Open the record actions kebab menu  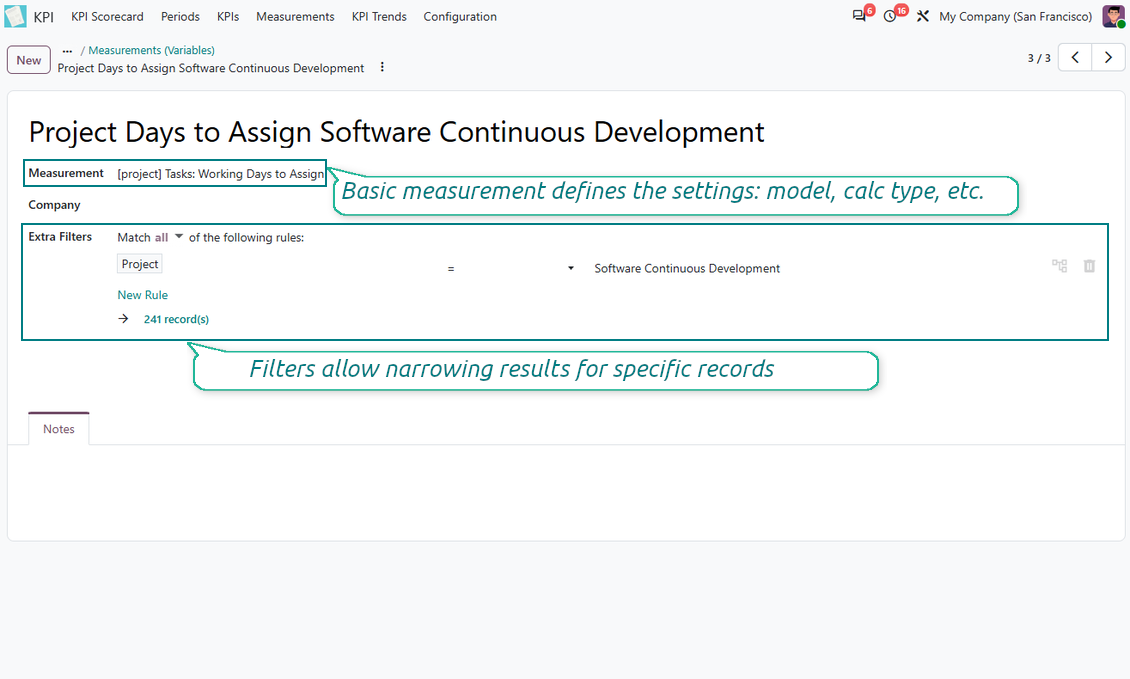pos(382,67)
